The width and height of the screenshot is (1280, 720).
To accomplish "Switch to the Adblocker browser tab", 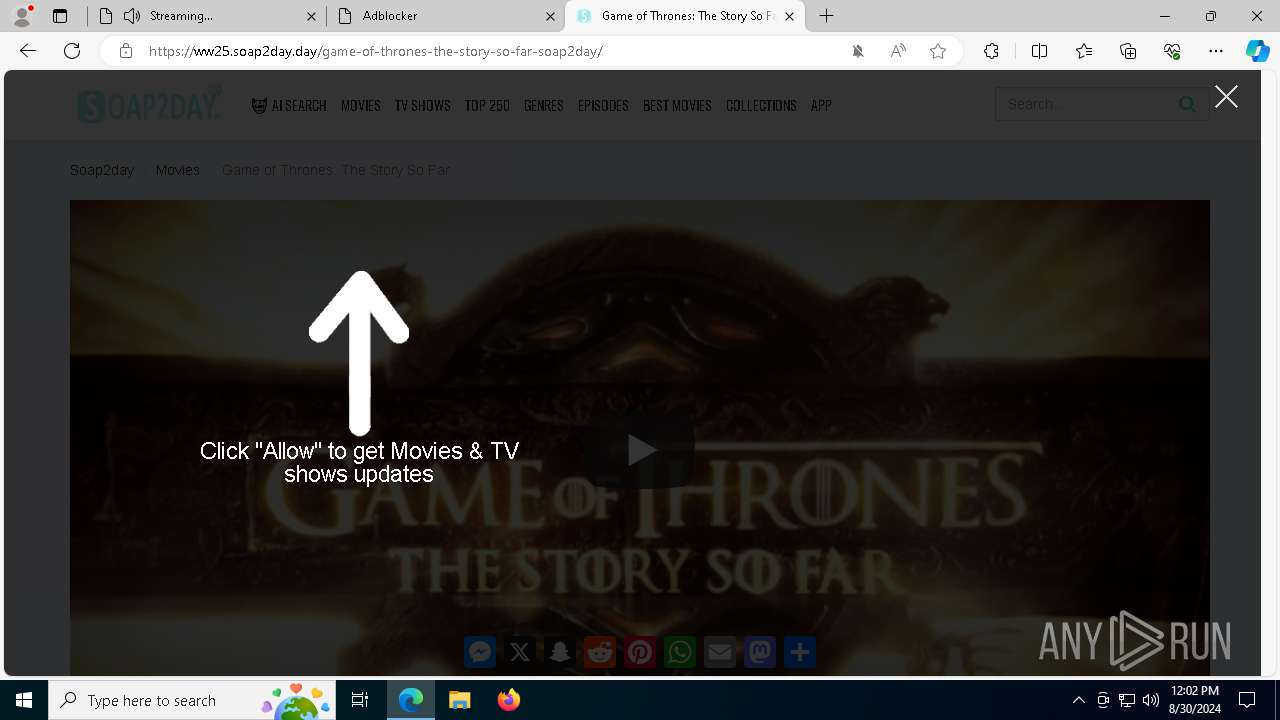I will pos(445,16).
